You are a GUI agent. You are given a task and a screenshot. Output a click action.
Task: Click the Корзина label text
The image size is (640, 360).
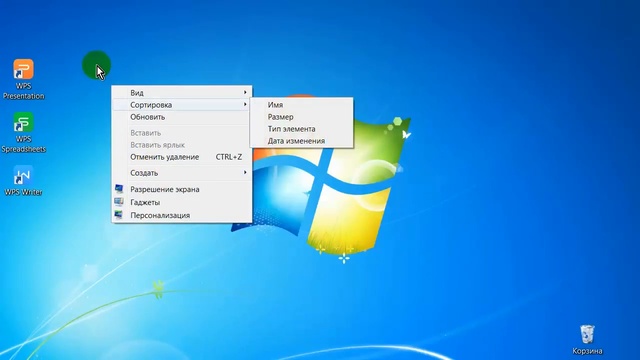(587, 351)
